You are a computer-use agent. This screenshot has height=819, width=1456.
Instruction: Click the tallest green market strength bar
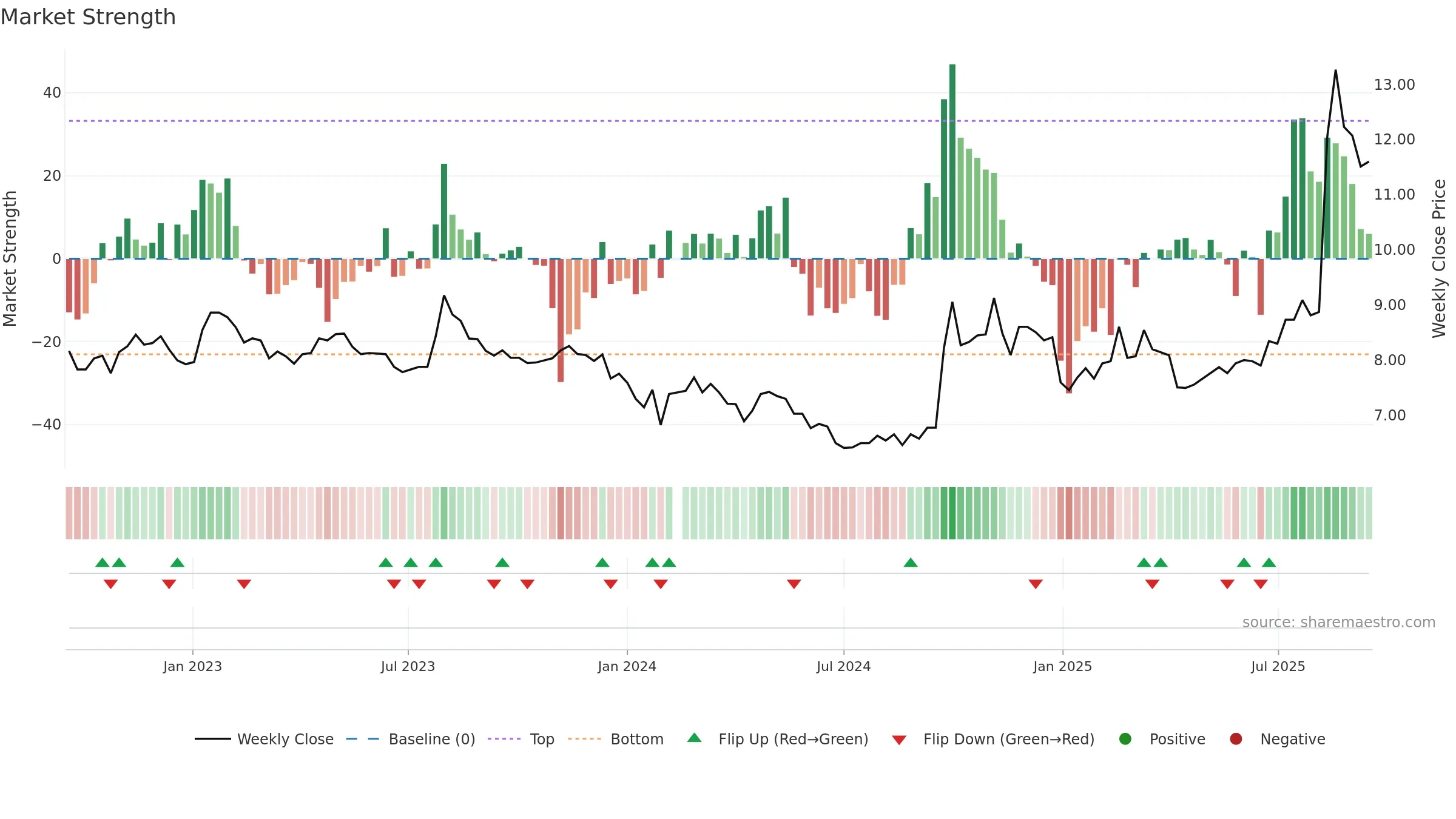click(952, 161)
